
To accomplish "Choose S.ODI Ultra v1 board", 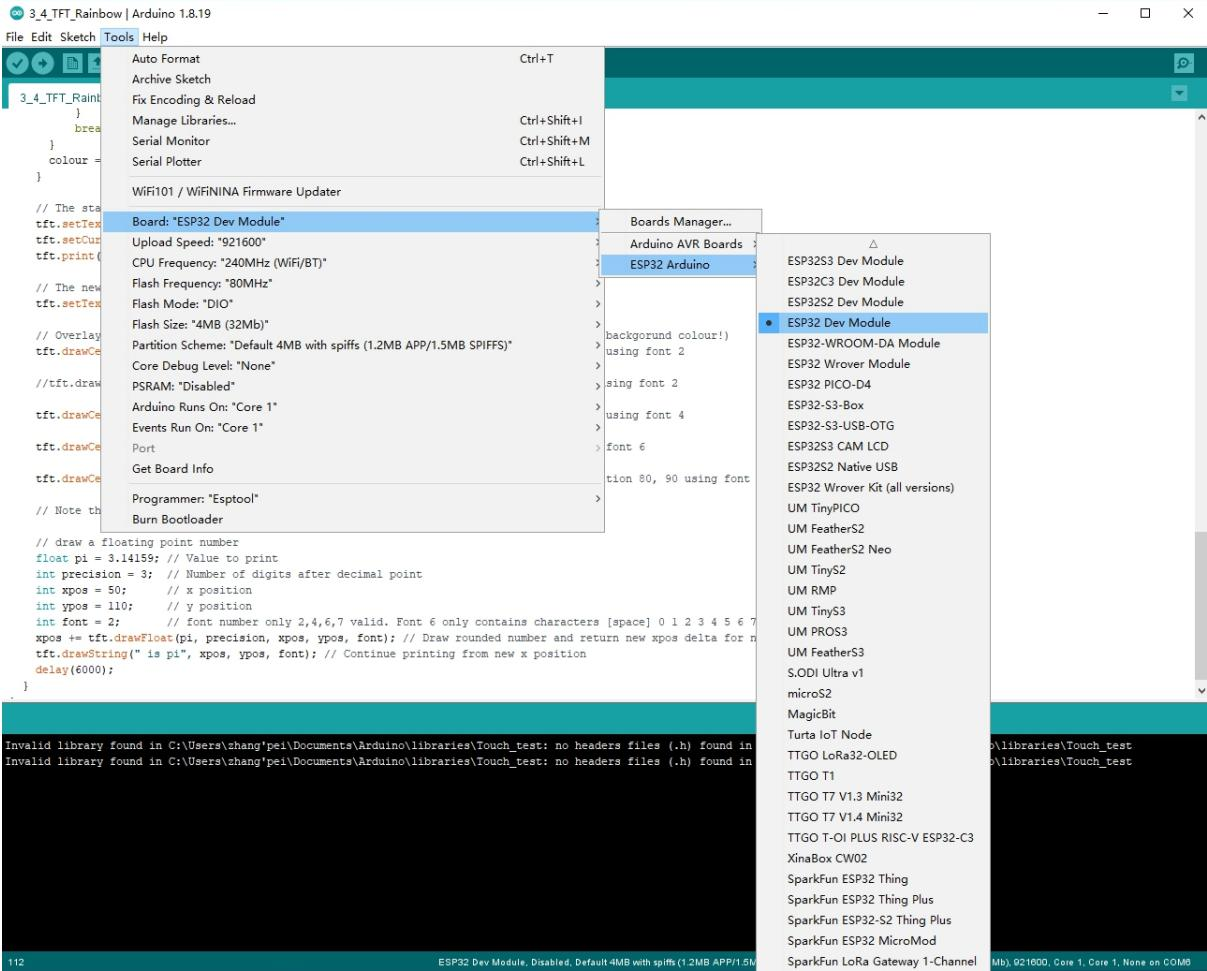I will (873, 673).
